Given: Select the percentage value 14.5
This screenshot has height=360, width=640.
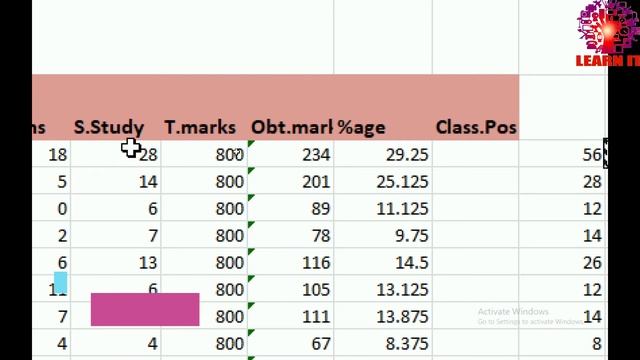Looking at the screenshot, I should 383,262.
